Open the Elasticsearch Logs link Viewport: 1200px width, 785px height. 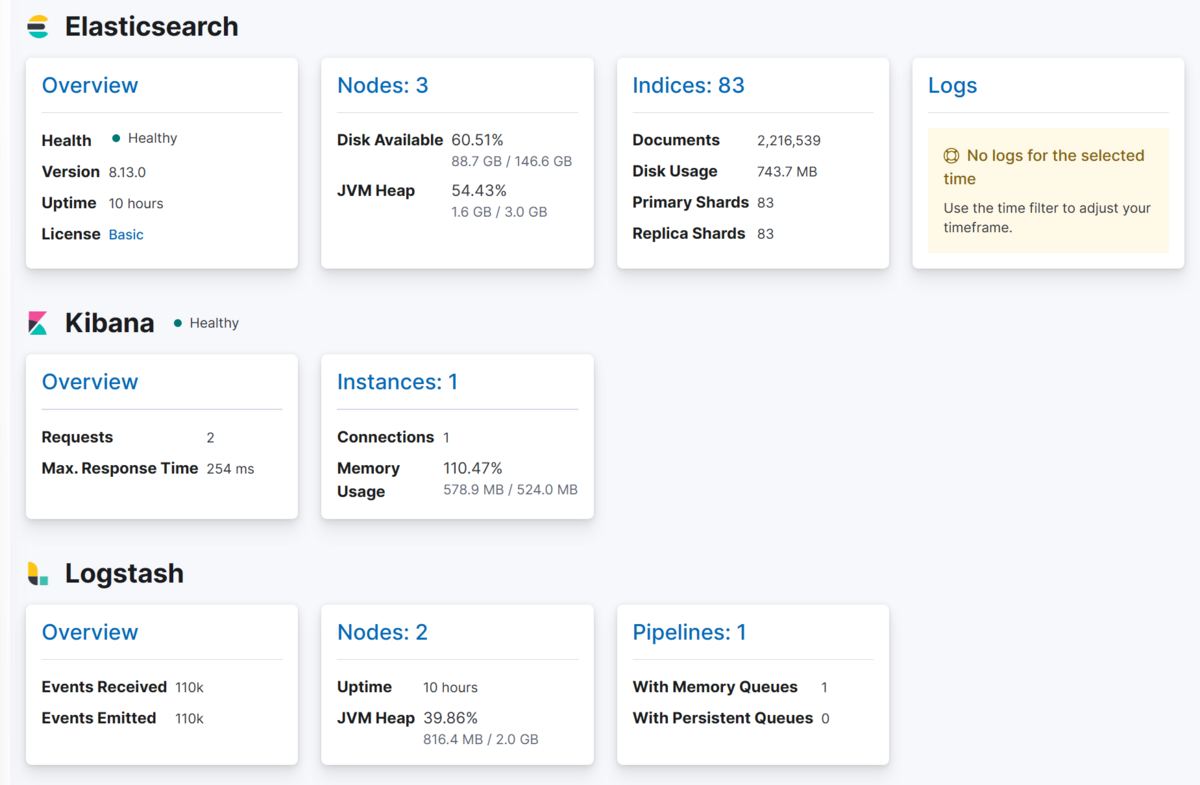953,85
